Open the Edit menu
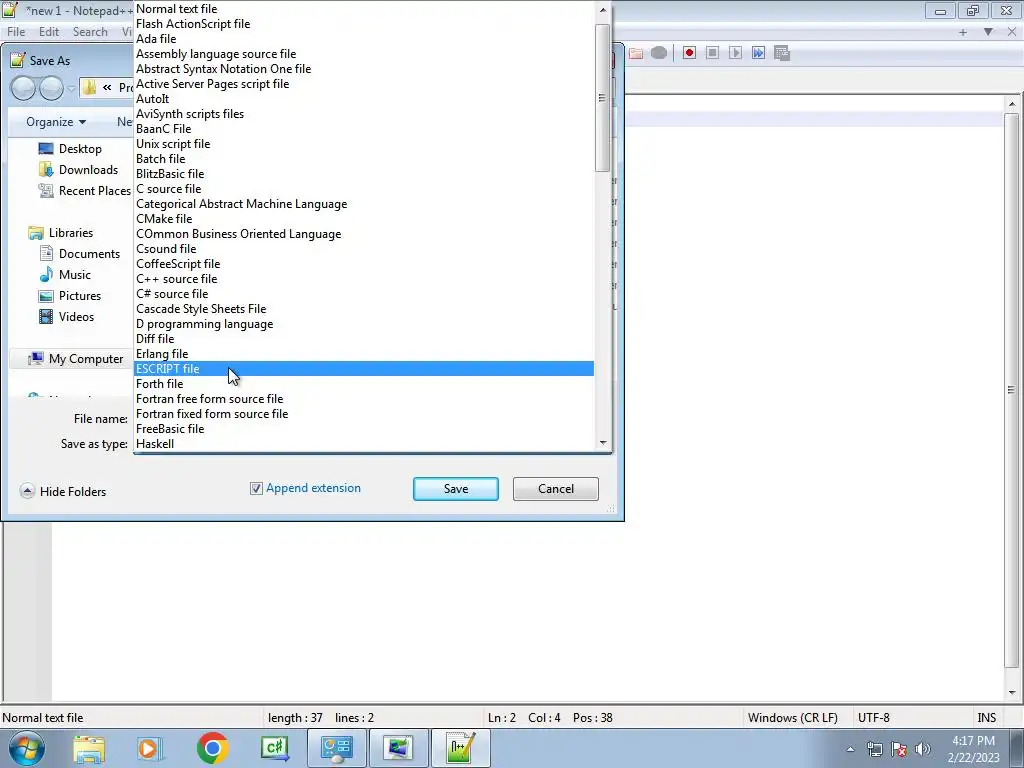 coord(49,32)
